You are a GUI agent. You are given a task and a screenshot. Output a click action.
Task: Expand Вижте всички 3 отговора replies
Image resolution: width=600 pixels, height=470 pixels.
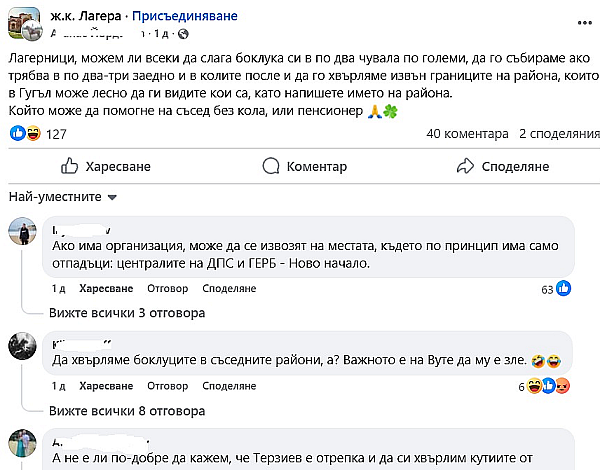(127, 312)
